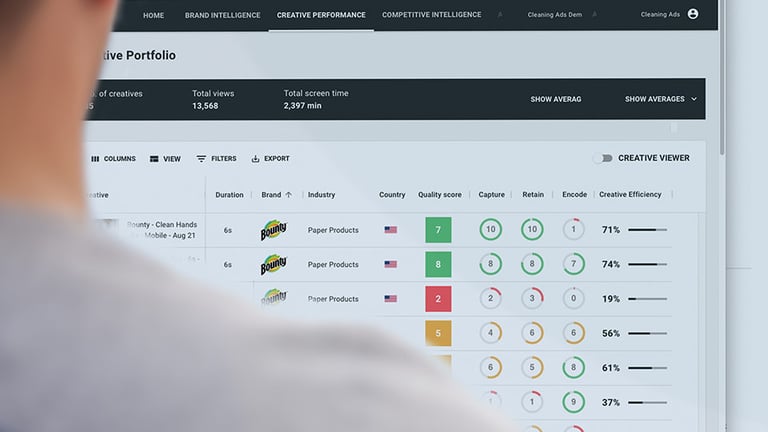Click the Retain column header
Viewport: 768px width, 432px height.
click(x=533, y=194)
